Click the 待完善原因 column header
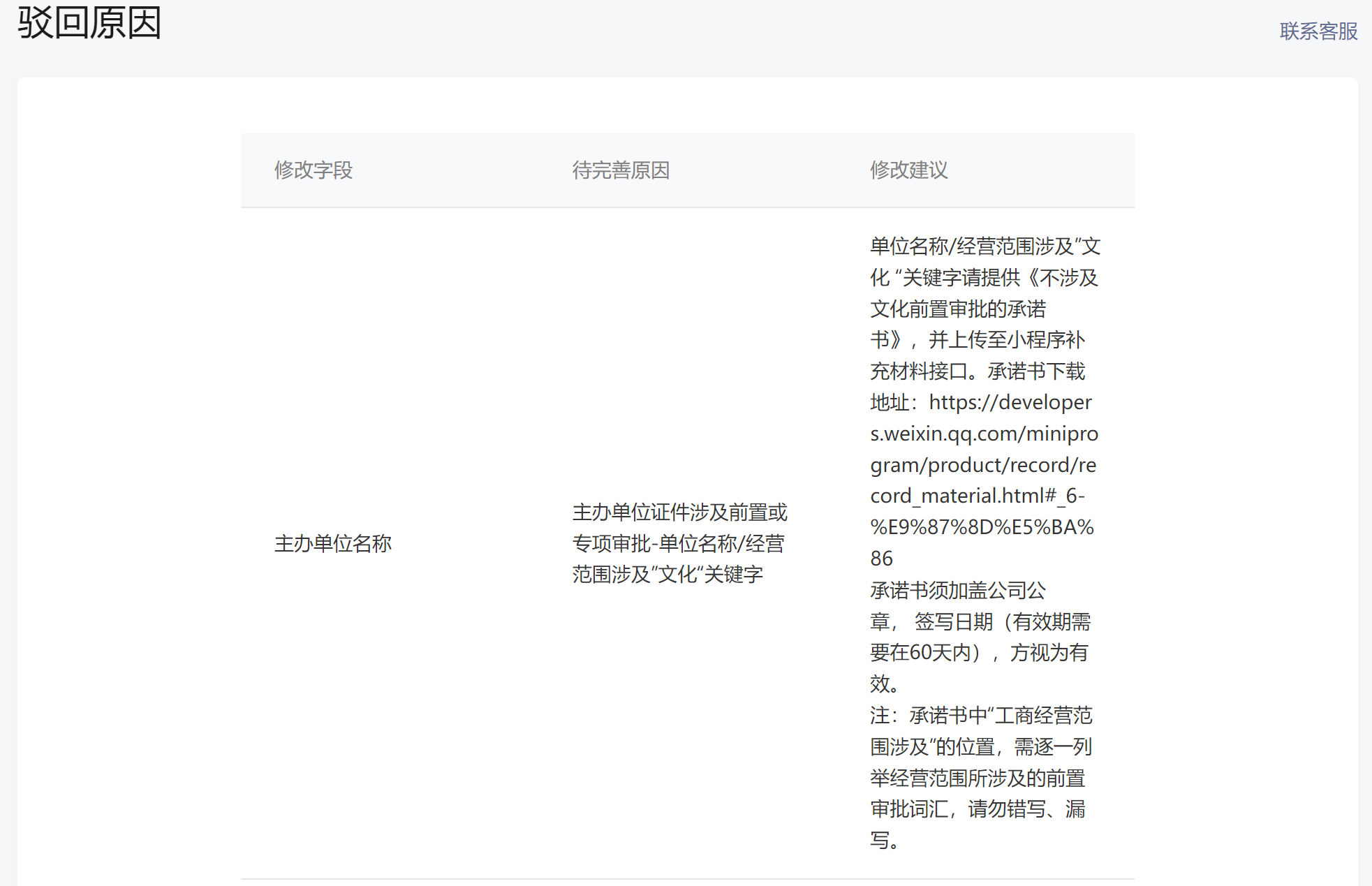Screen dimensions: 1372x886 tap(620, 170)
